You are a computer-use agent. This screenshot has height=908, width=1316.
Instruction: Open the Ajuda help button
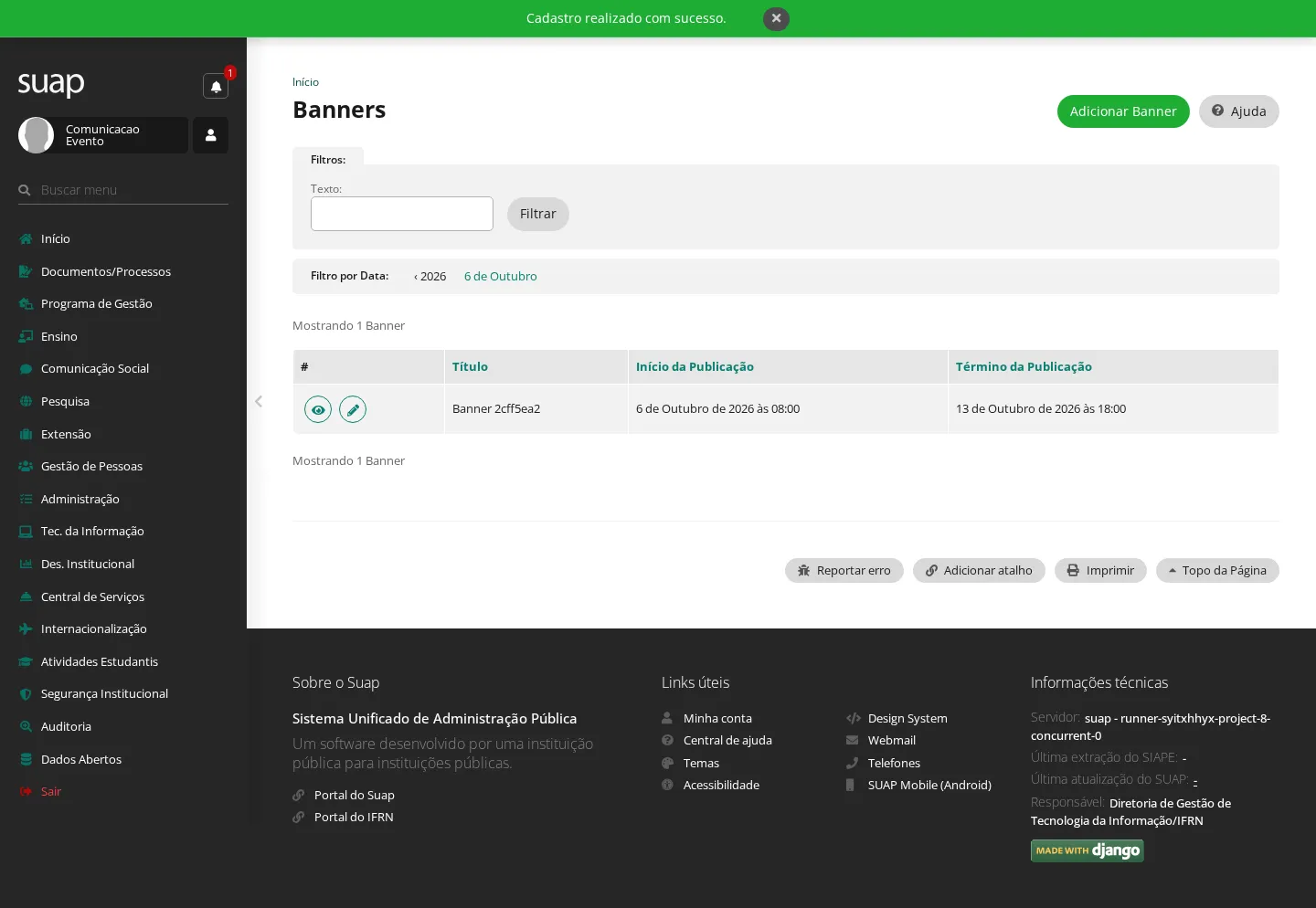(x=1239, y=111)
